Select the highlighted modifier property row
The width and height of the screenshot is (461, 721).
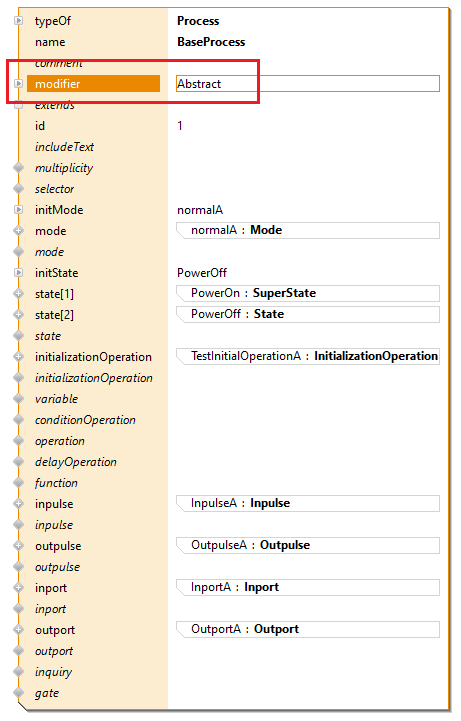click(93, 84)
